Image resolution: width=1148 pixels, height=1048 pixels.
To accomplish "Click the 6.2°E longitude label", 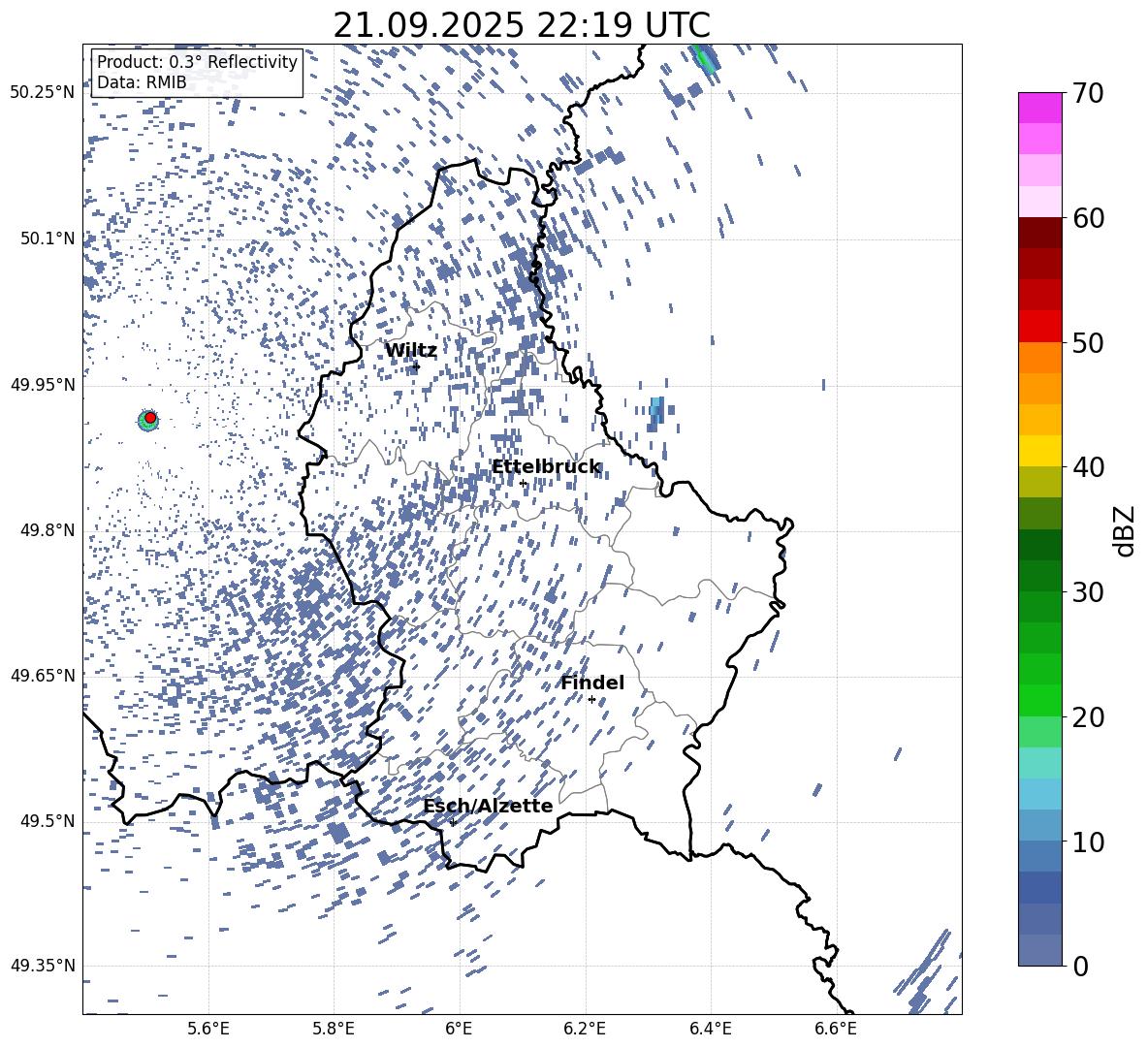I will pos(585,1029).
